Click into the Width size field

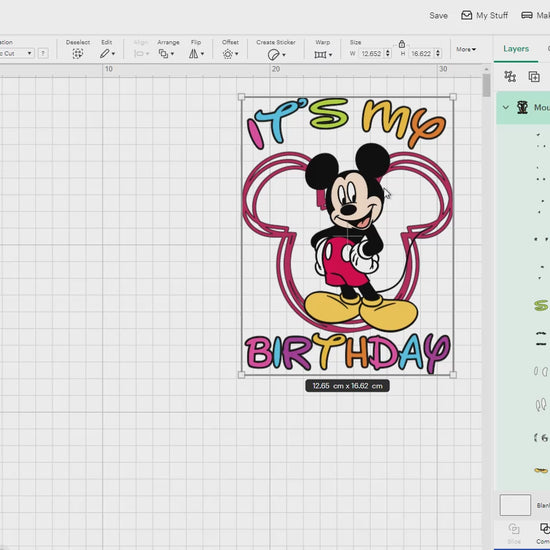click(371, 54)
